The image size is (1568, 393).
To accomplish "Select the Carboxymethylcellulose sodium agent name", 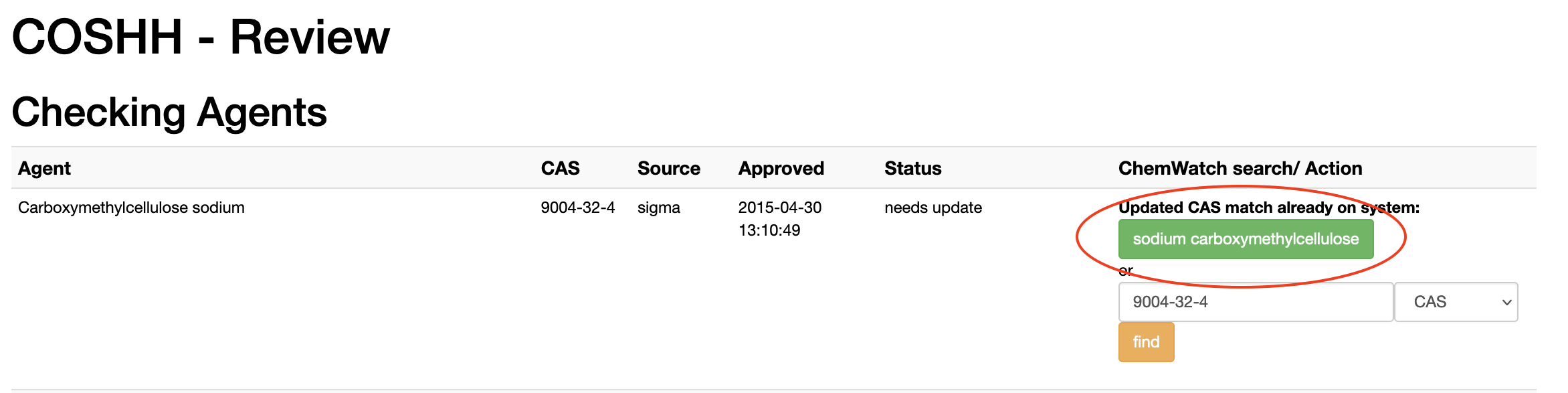I will click(131, 208).
